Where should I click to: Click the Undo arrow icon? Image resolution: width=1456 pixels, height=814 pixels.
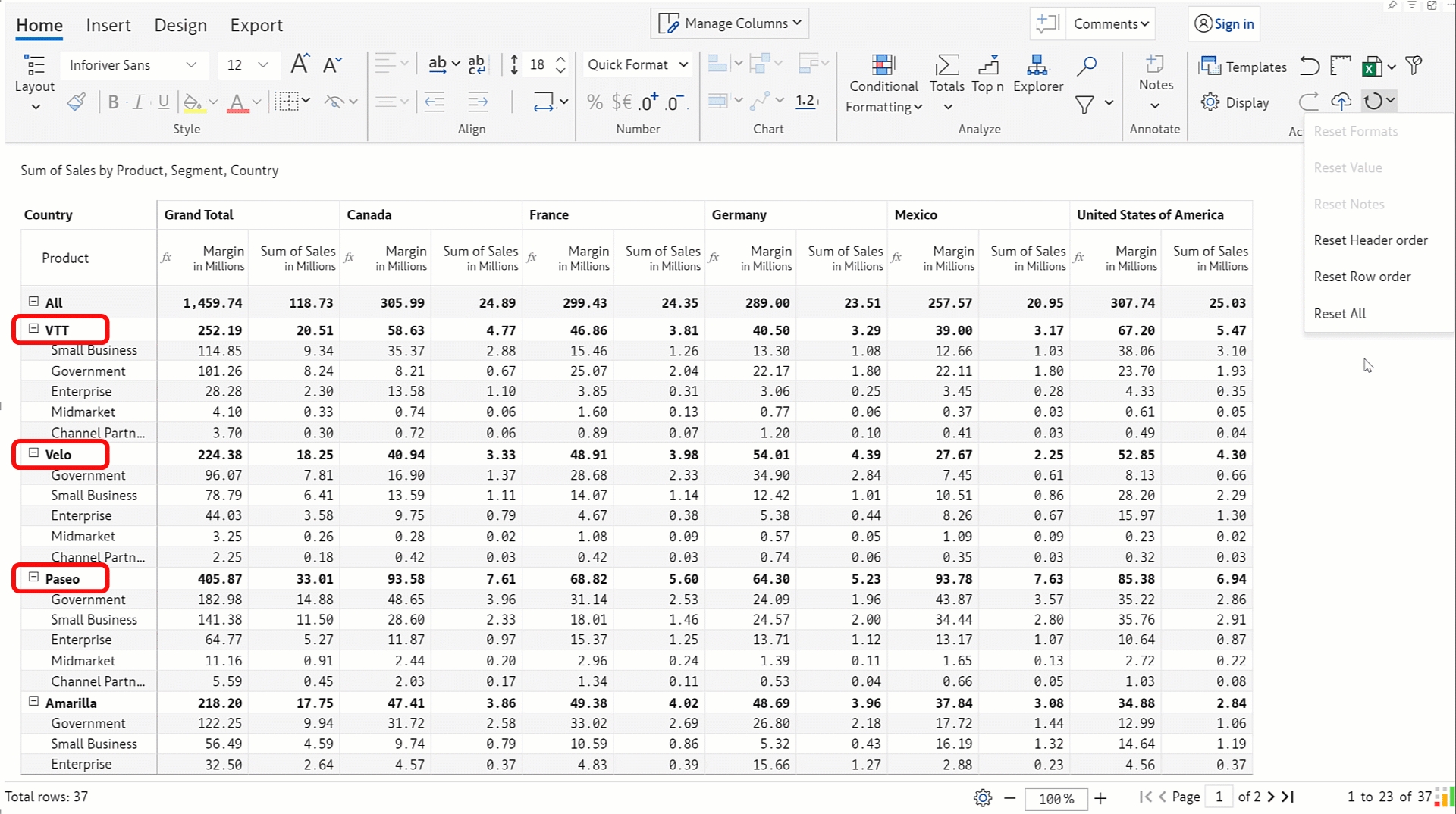pyautogui.click(x=1310, y=66)
